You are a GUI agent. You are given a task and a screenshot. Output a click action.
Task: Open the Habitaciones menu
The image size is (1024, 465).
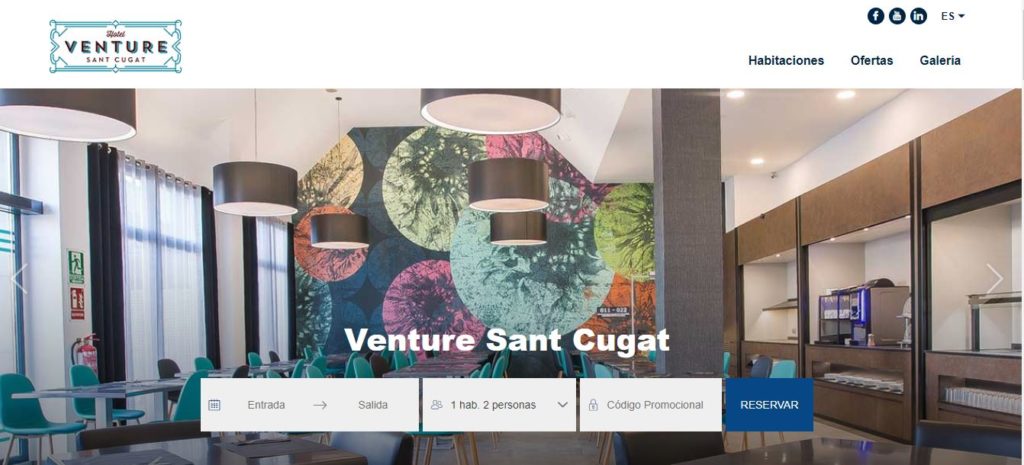(786, 61)
